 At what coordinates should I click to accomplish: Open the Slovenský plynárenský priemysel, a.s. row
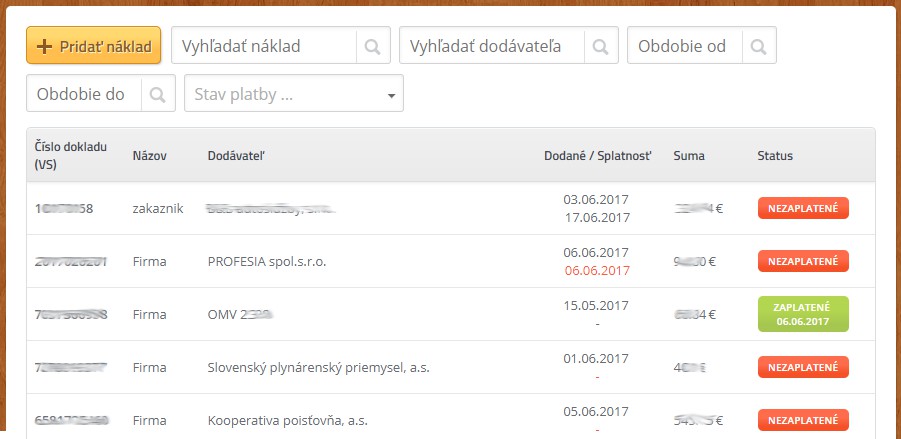tap(450, 367)
